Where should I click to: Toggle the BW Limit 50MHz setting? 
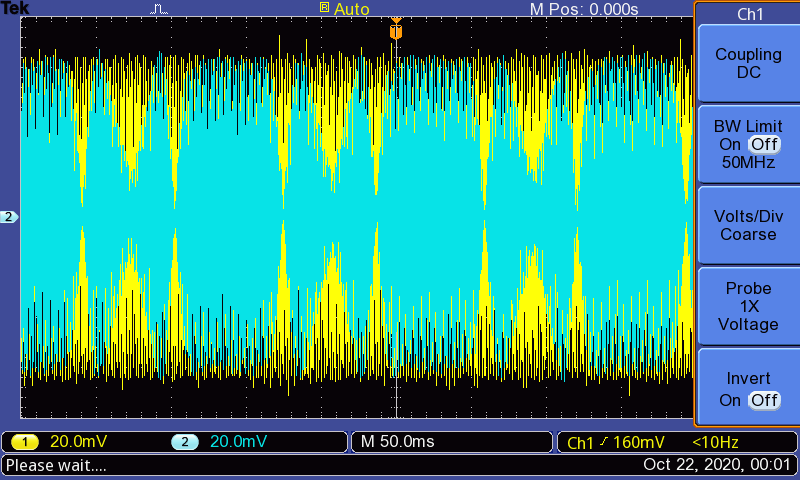(x=748, y=144)
